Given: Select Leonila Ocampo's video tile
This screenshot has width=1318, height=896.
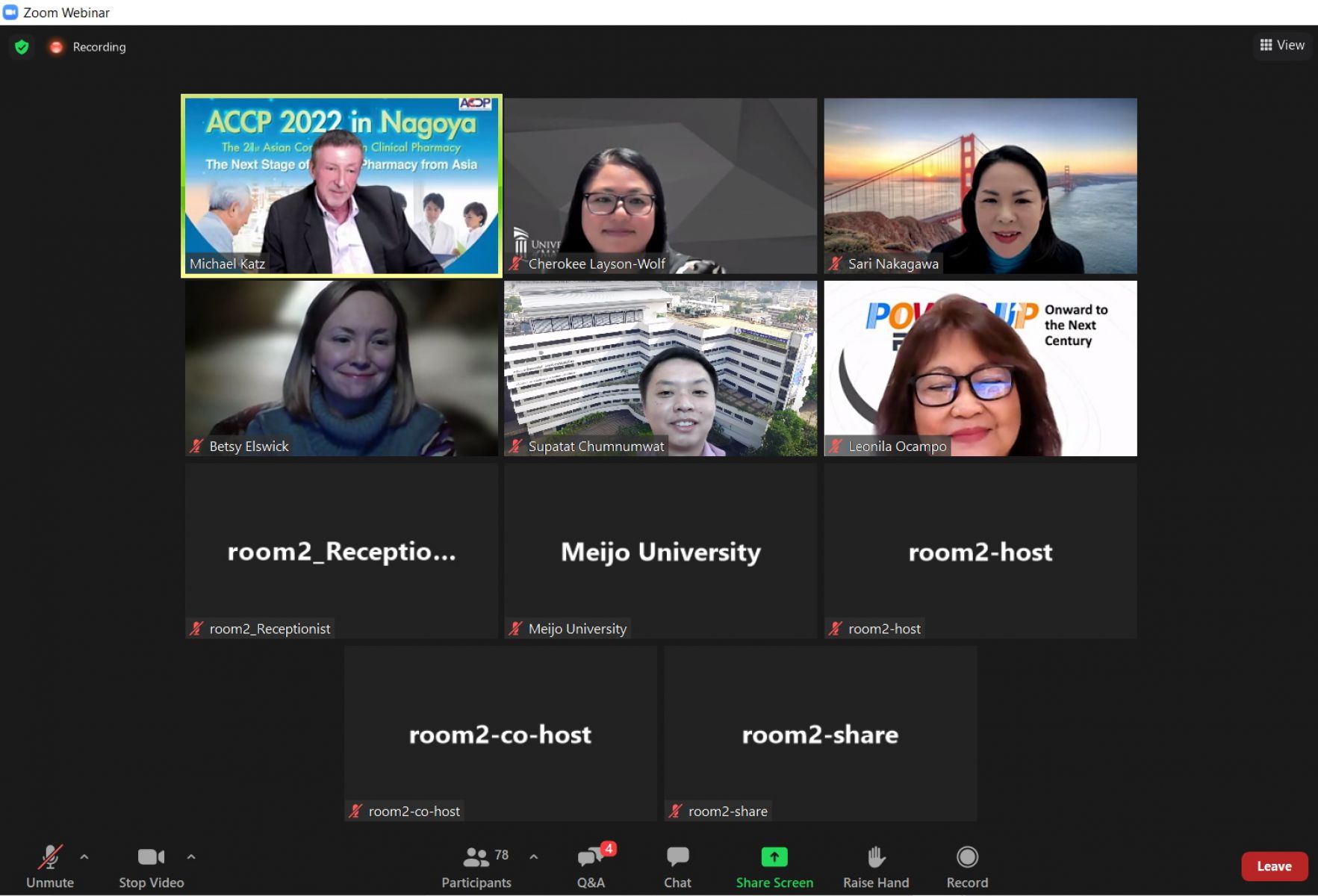Looking at the screenshot, I should (x=980, y=368).
